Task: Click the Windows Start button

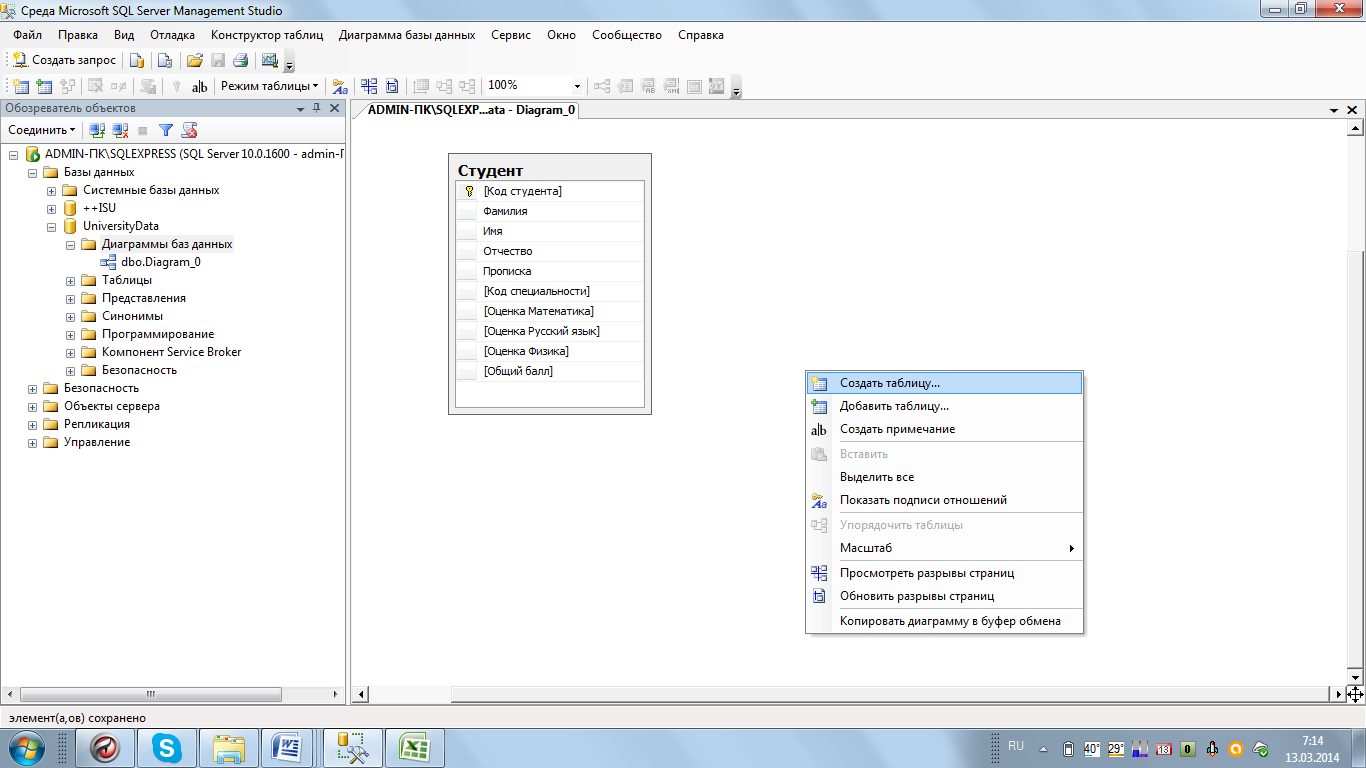Action: point(27,748)
